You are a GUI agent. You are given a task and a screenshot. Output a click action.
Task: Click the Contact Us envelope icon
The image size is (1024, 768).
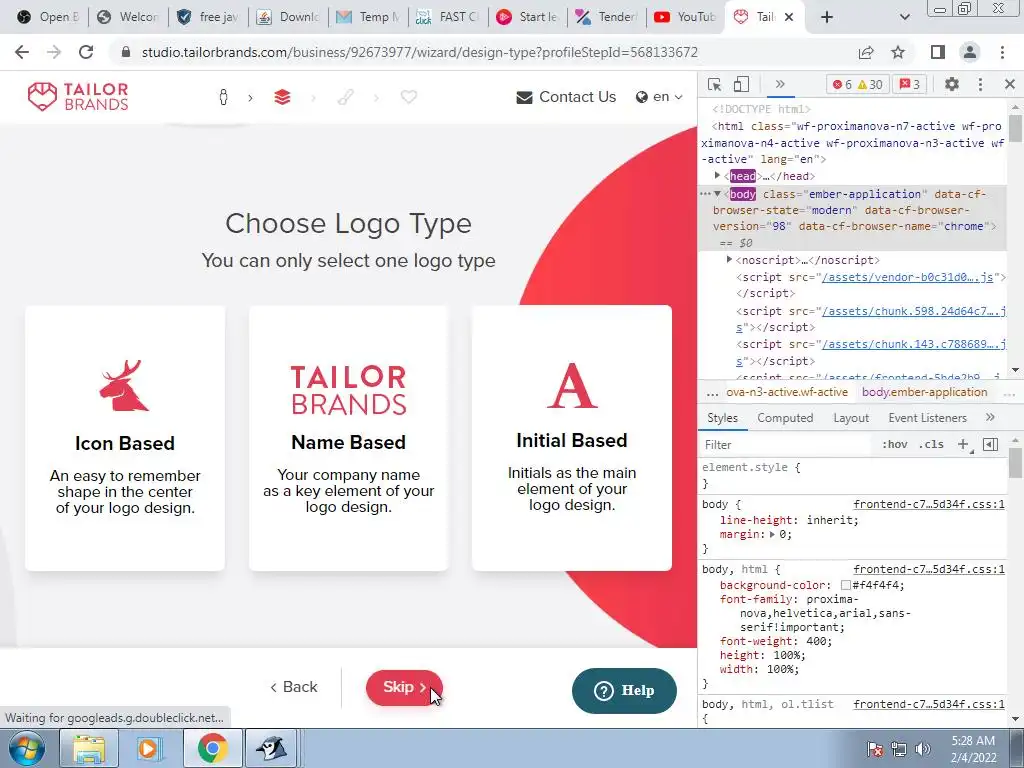click(x=524, y=97)
